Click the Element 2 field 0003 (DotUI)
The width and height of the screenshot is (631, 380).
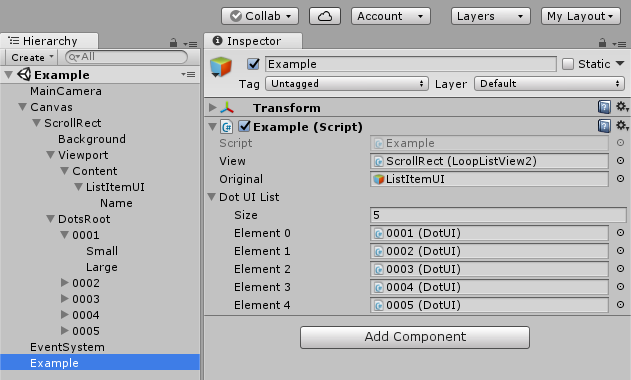[489, 269]
